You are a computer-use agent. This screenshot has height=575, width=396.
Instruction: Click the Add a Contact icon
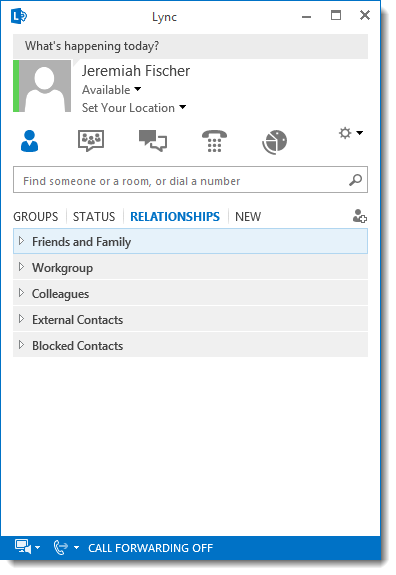click(x=360, y=216)
